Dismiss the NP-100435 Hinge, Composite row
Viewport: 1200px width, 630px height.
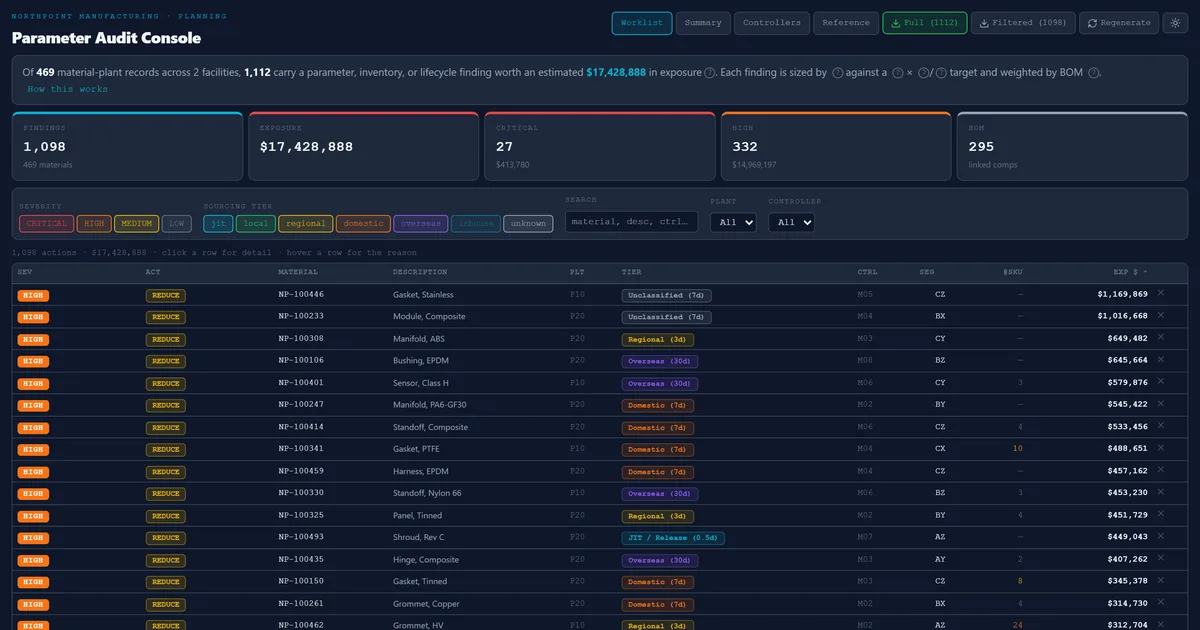click(1161, 558)
